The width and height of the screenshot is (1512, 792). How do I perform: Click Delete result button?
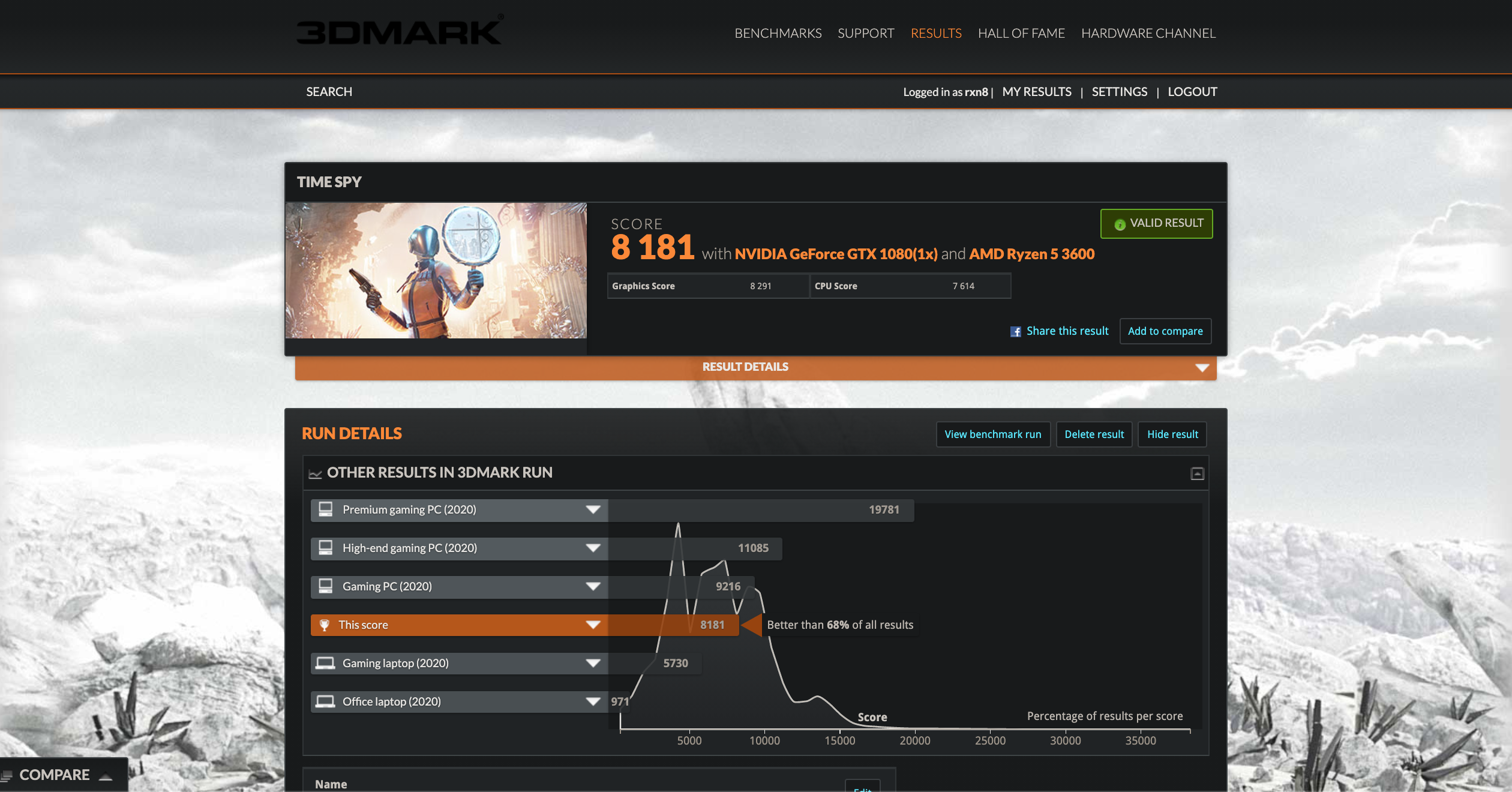(x=1094, y=434)
